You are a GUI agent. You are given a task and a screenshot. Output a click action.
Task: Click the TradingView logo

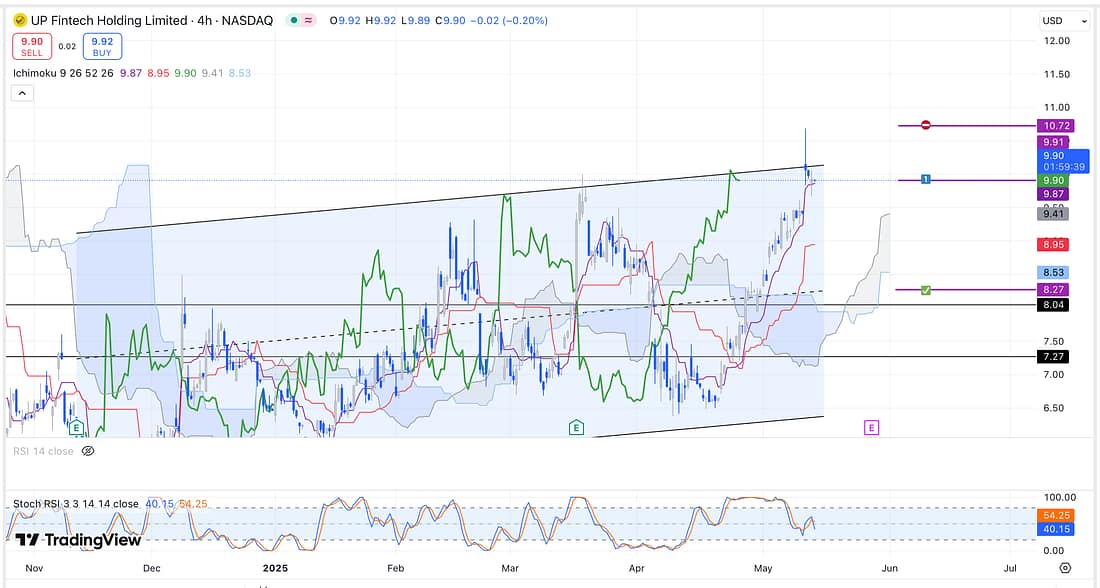click(x=78, y=539)
